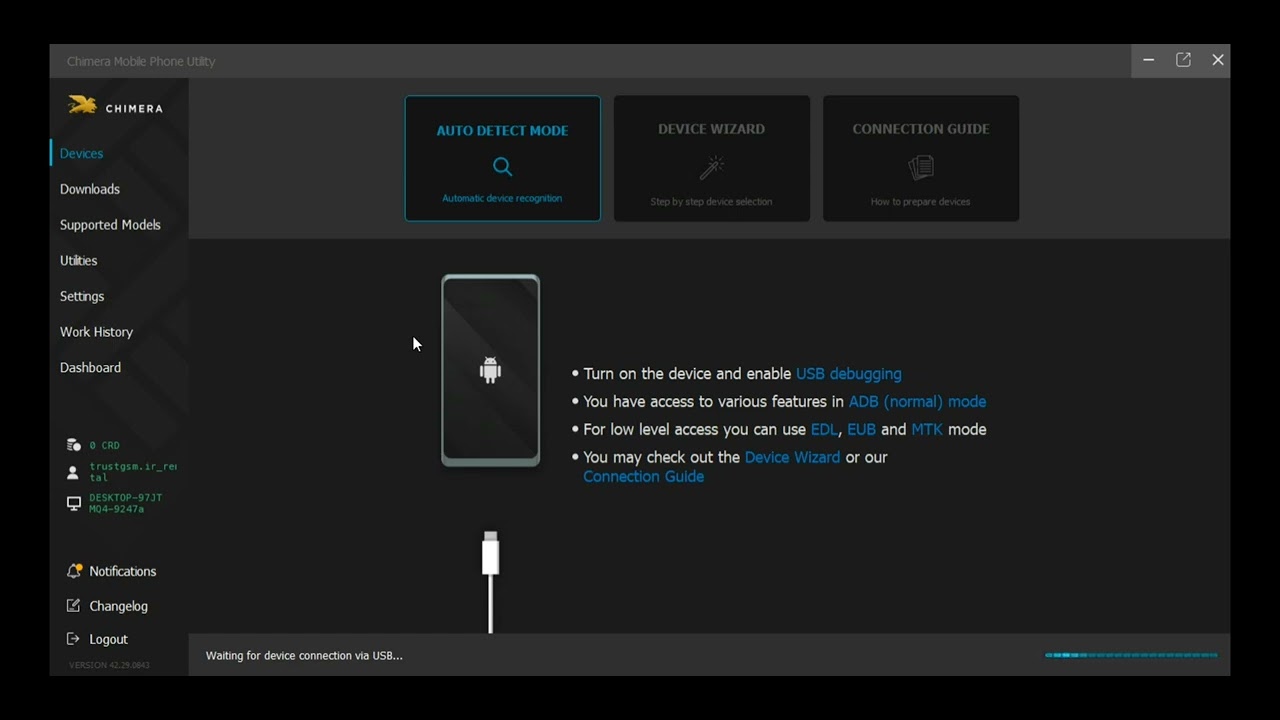Open the Changelog
The image size is (1280, 720).
[x=118, y=606]
